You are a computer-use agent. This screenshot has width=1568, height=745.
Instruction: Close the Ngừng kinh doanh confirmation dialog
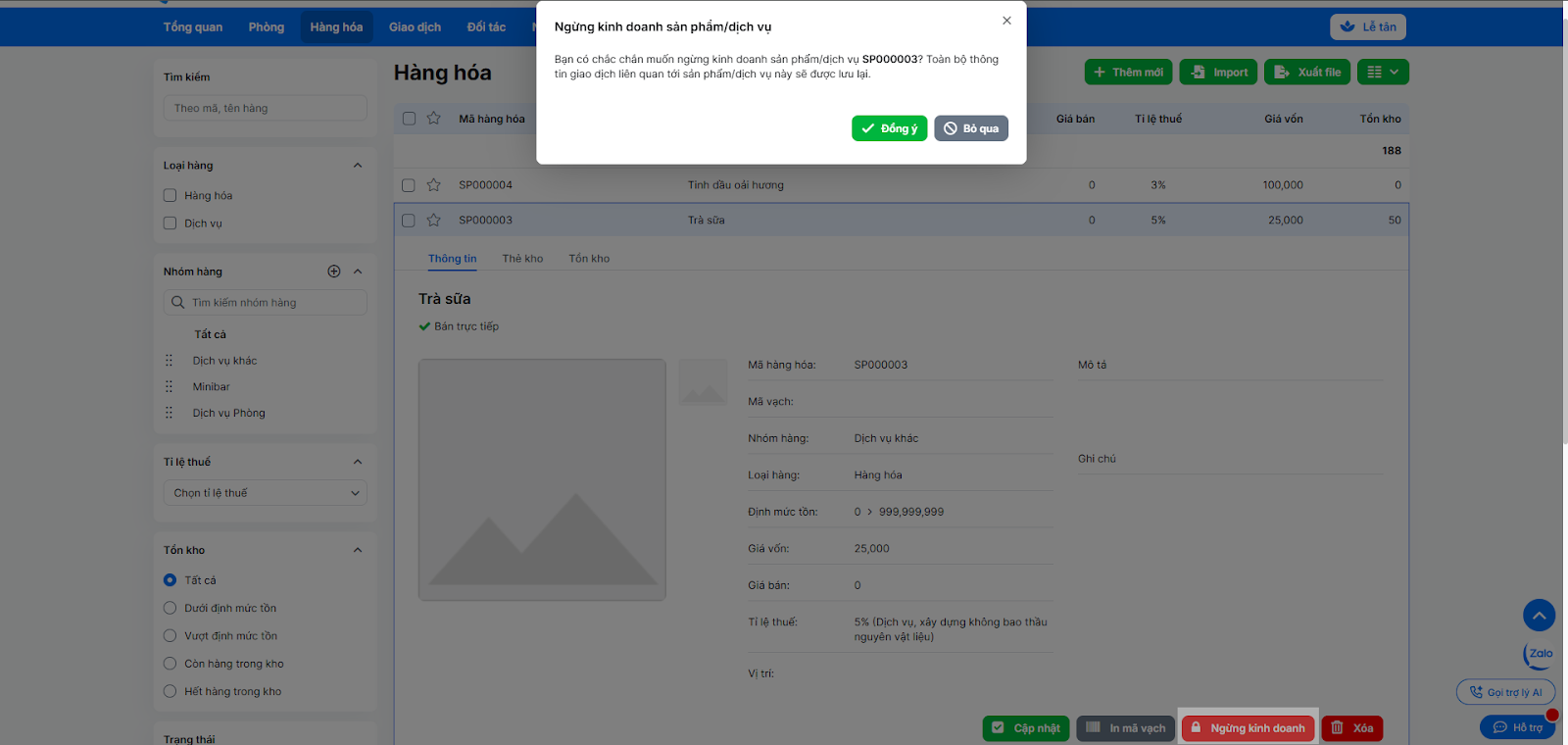pos(1006,21)
